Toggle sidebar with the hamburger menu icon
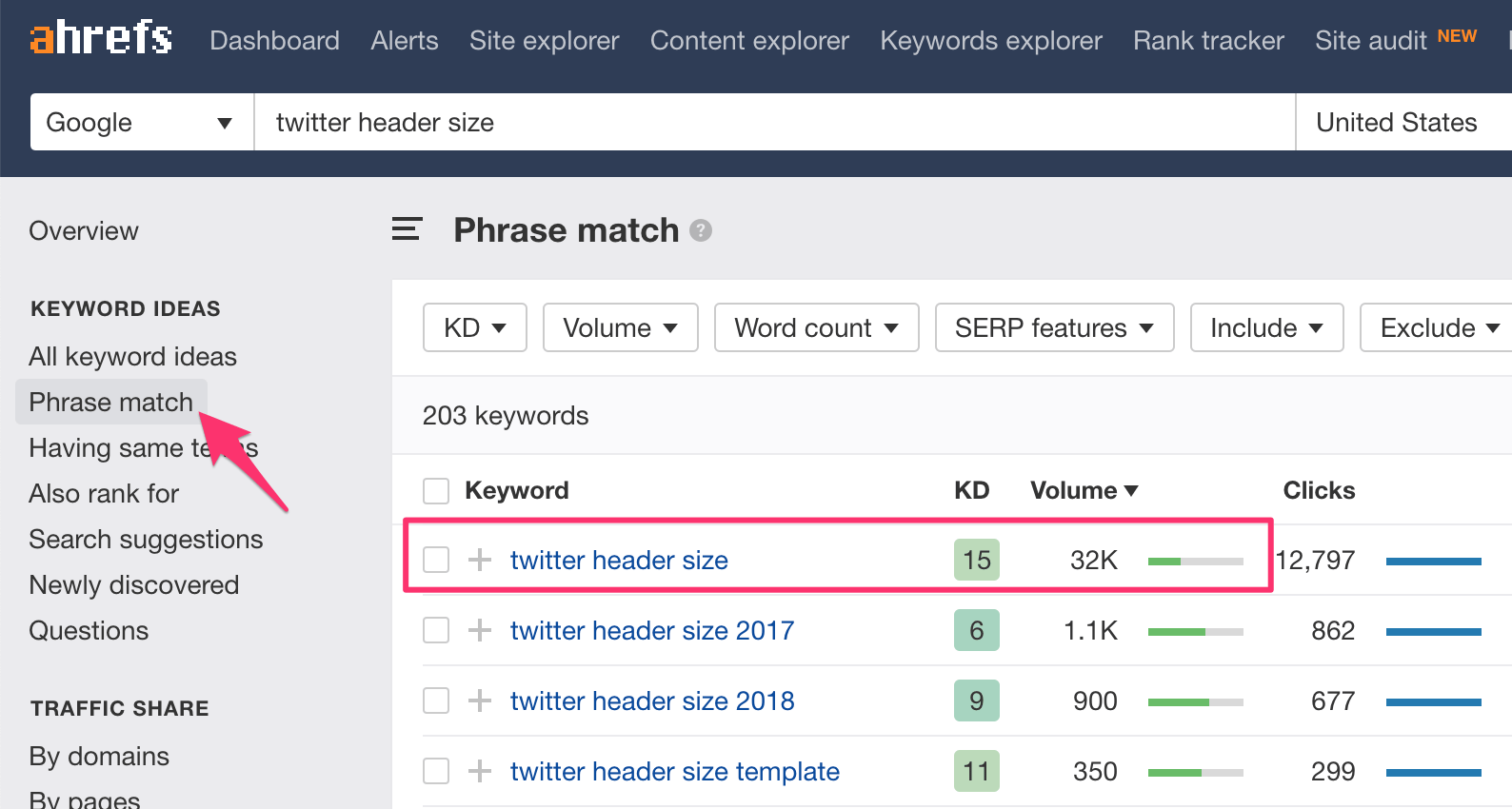The height and width of the screenshot is (809, 1512). (407, 229)
